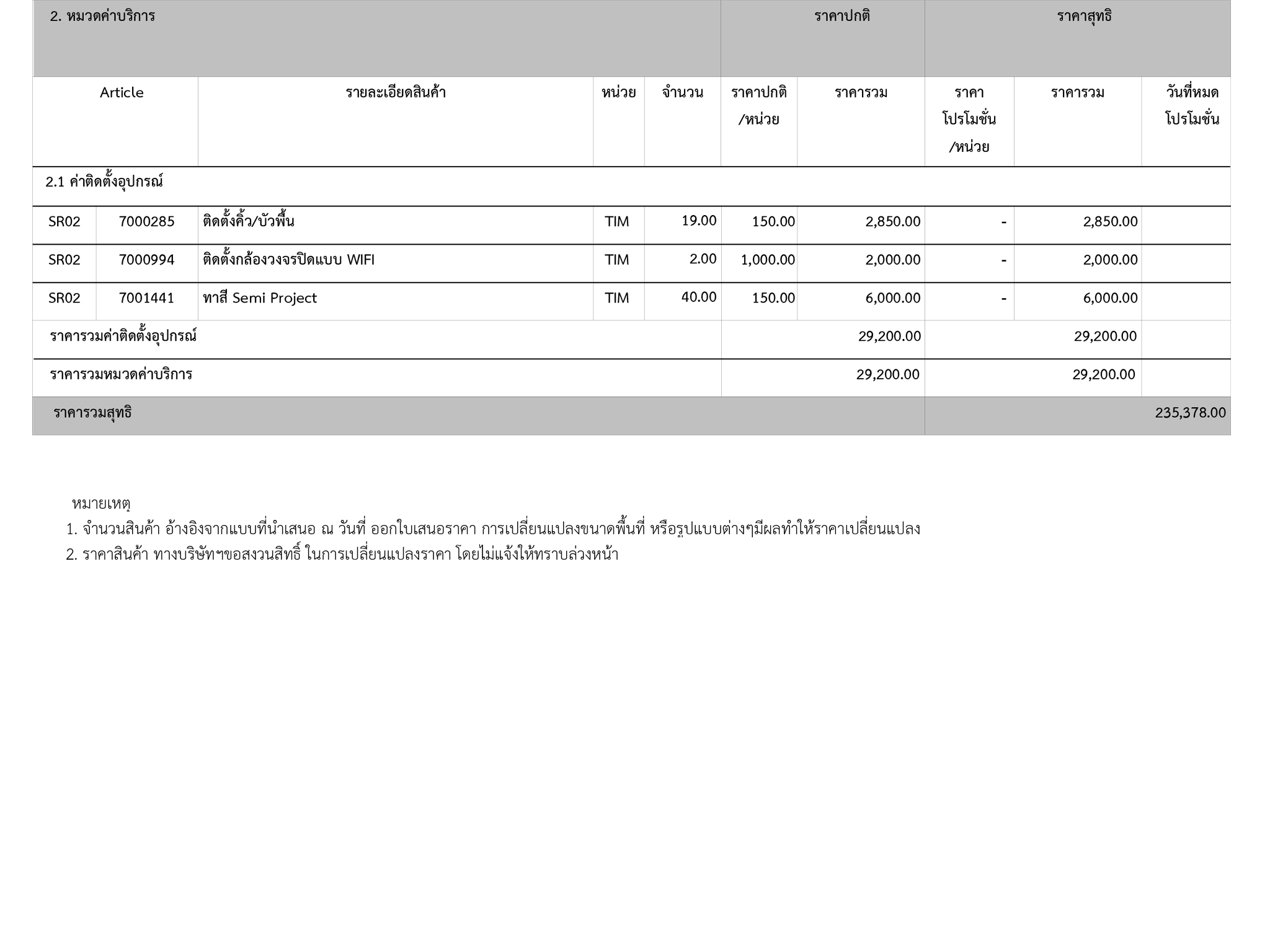Click the 'จำนวน' column header
1270x952 pixels.
coord(682,93)
